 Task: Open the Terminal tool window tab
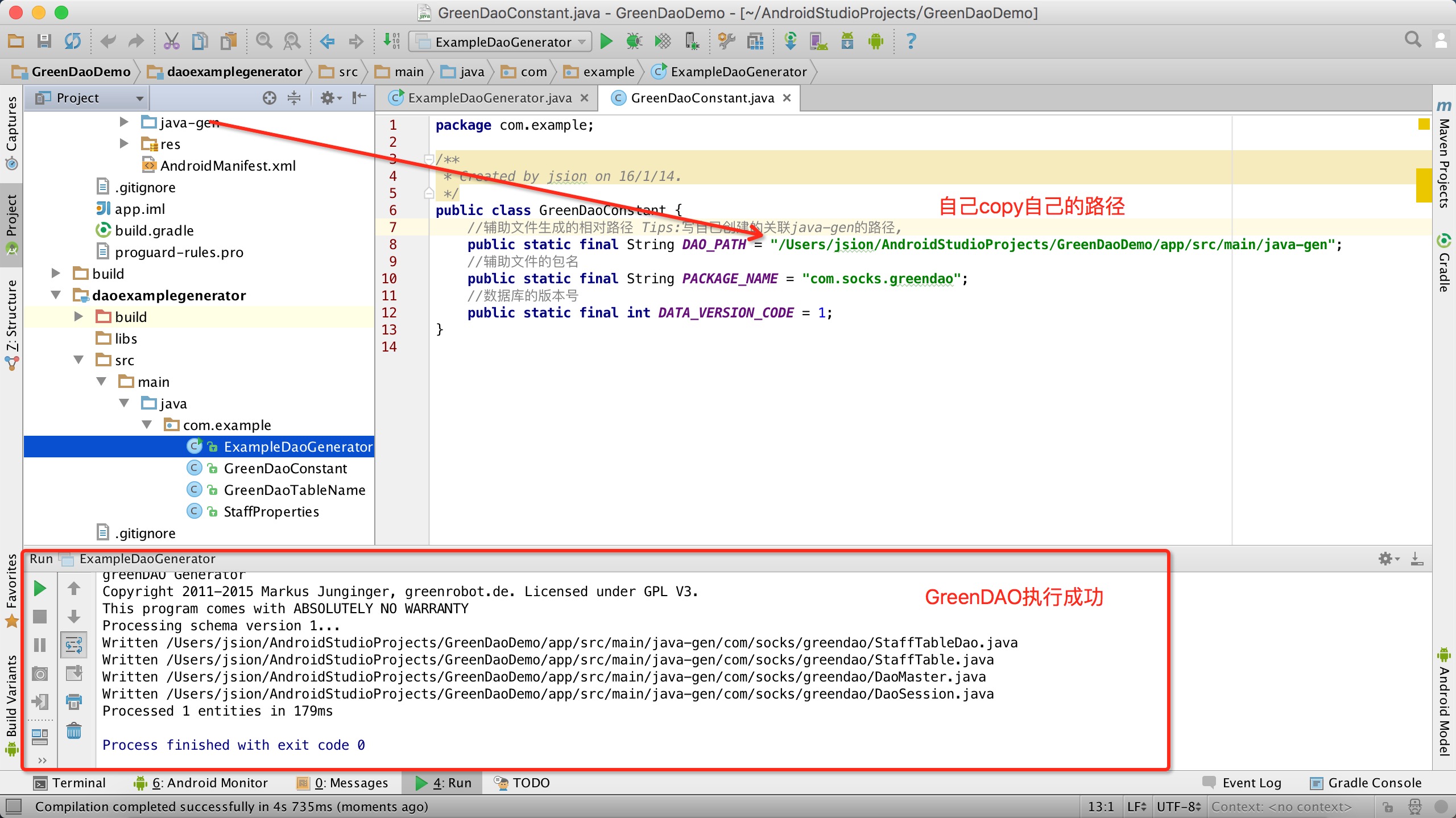pos(70,783)
